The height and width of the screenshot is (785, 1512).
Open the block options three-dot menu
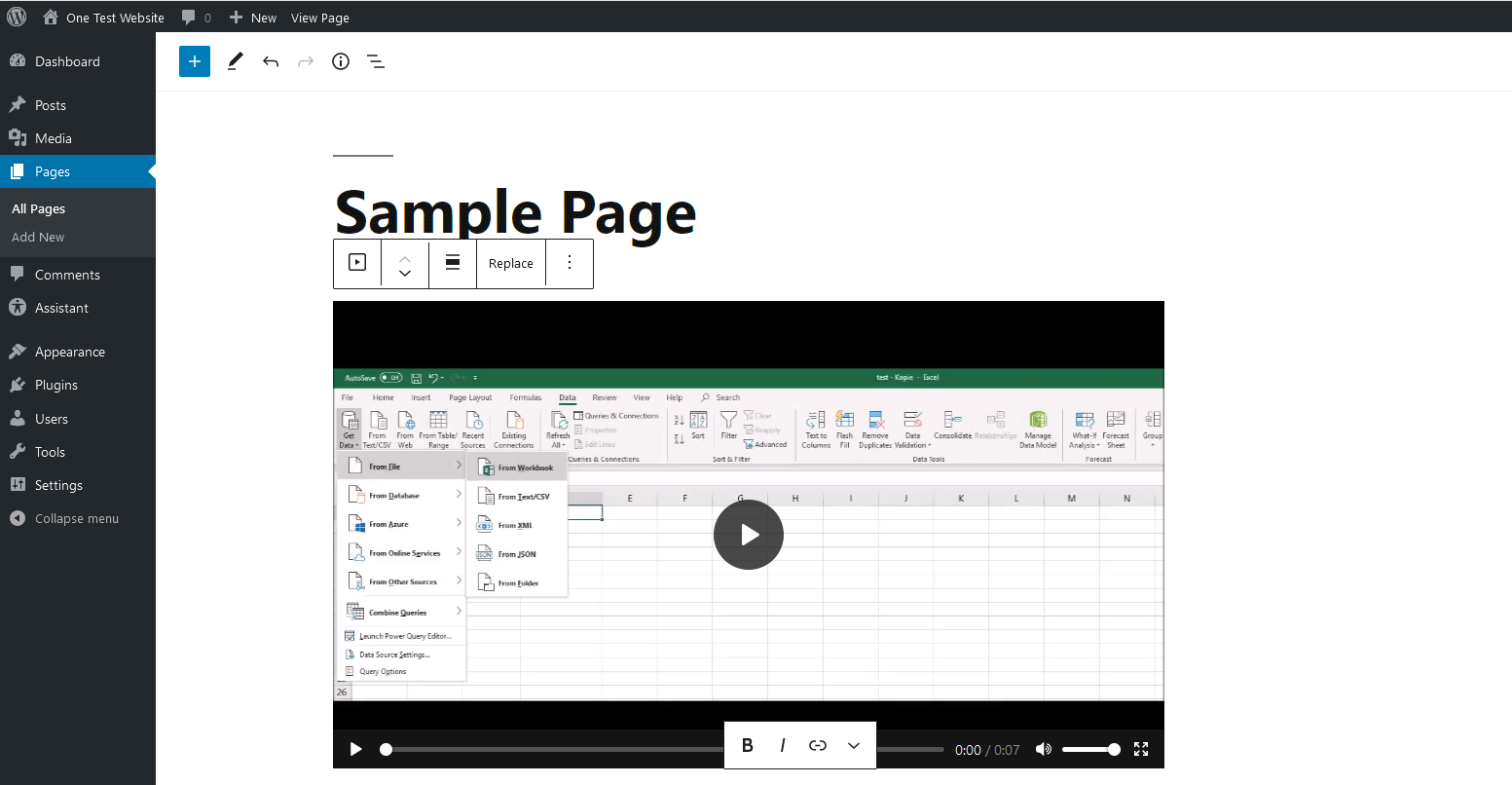click(x=570, y=263)
